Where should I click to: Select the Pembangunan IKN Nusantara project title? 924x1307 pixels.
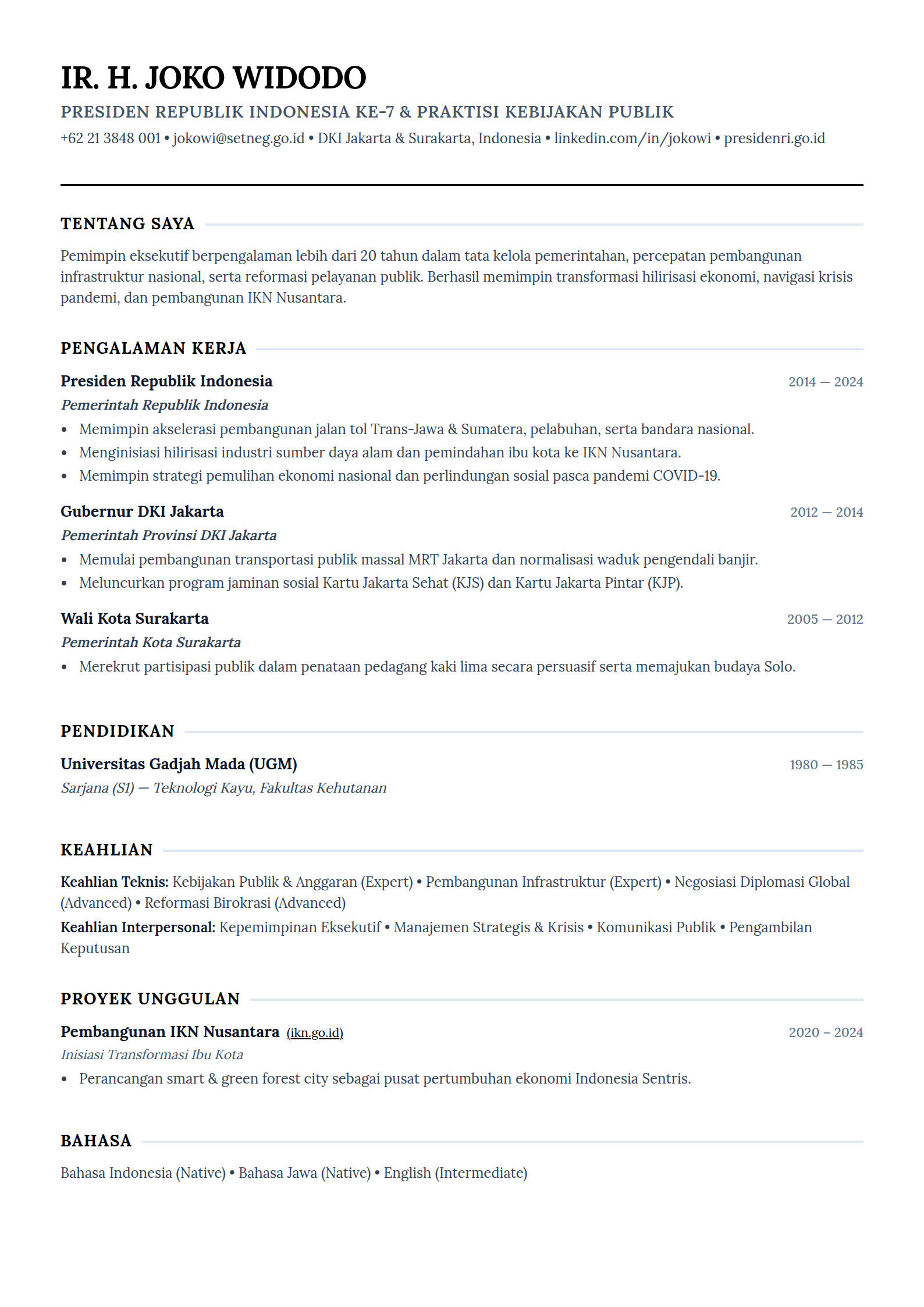tap(170, 1032)
